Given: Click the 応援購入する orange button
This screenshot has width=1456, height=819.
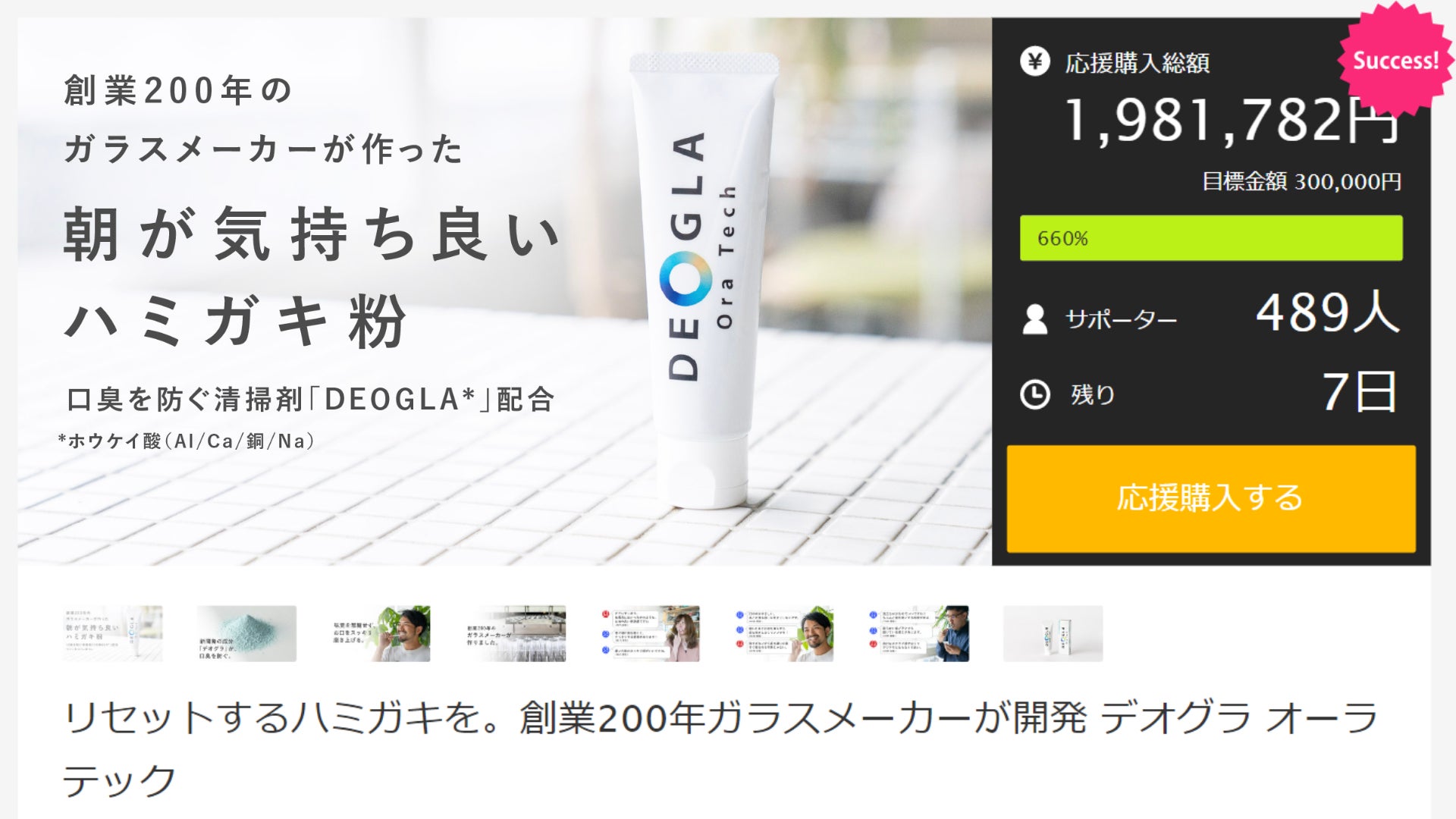Looking at the screenshot, I should tap(1211, 498).
